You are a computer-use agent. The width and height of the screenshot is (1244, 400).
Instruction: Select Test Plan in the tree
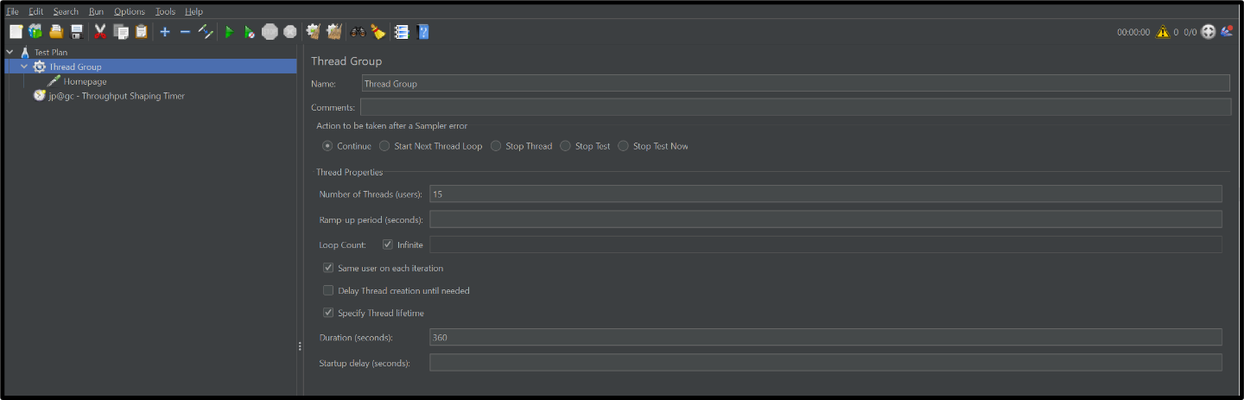click(x=51, y=52)
